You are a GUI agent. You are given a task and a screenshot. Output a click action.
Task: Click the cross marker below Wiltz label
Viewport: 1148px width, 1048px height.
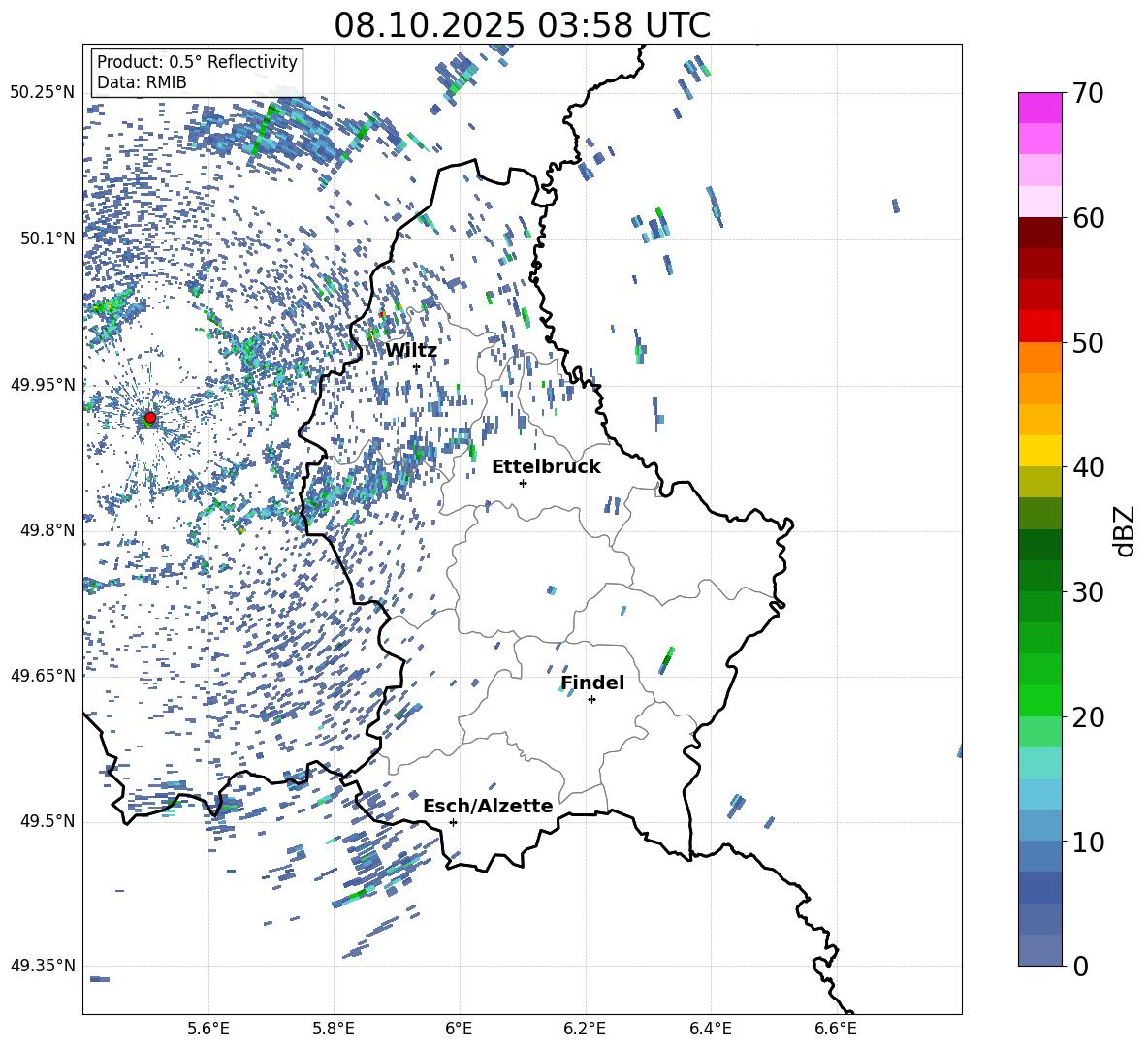point(416,366)
